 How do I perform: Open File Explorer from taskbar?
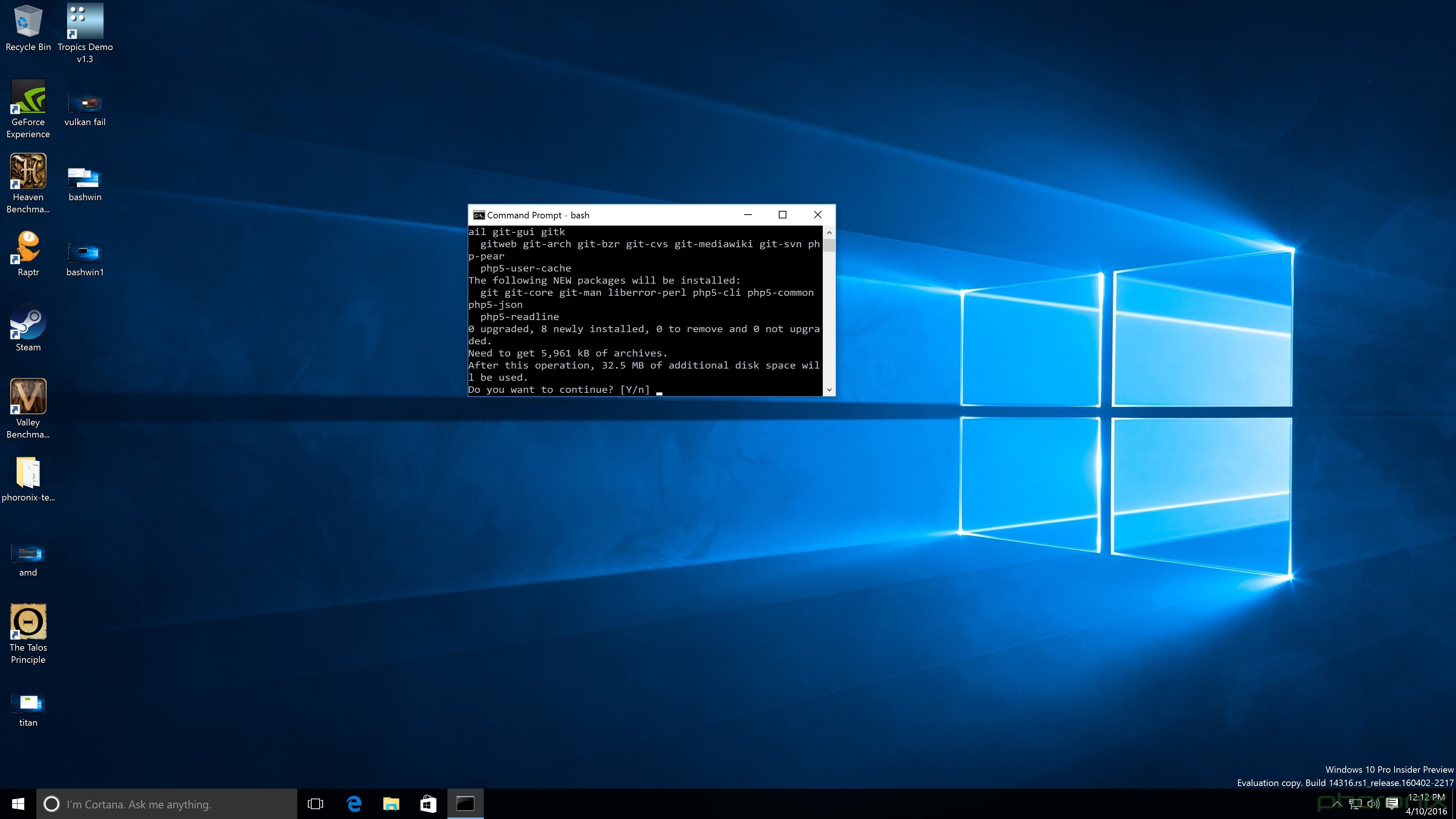(x=391, y=804)
